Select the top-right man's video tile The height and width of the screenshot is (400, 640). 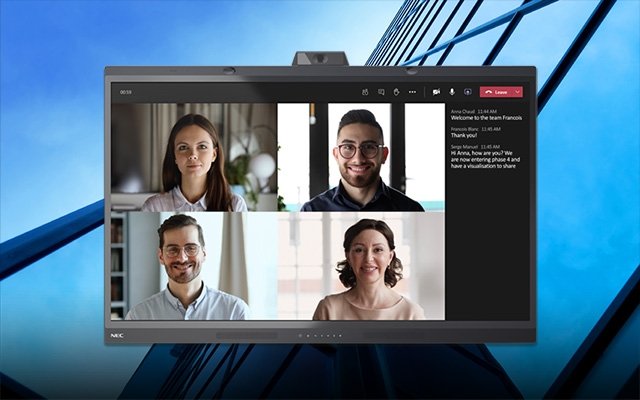(x=361, y=157)
